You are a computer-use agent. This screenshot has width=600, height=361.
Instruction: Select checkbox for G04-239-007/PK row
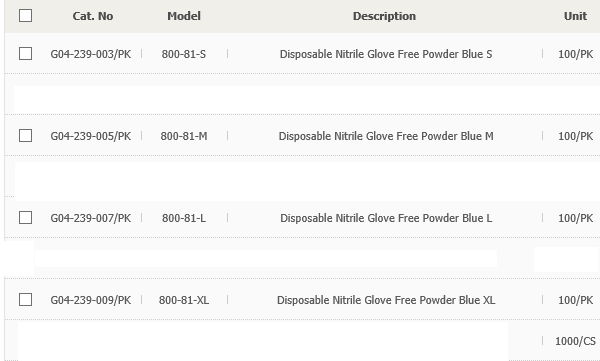26,217
